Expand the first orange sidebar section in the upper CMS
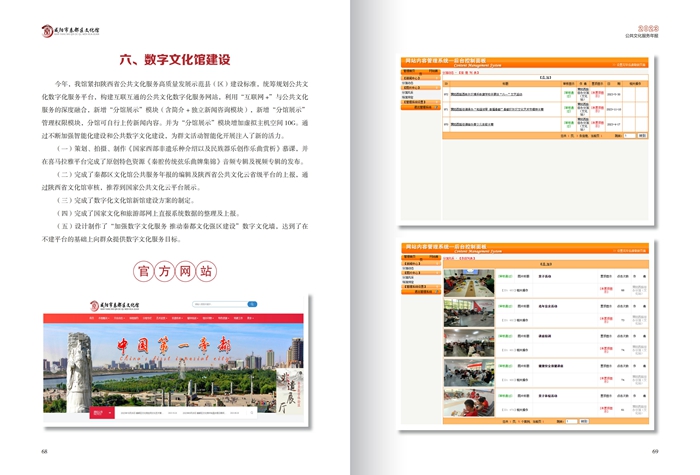Screen dimensions: 700x475 (421, 78)
